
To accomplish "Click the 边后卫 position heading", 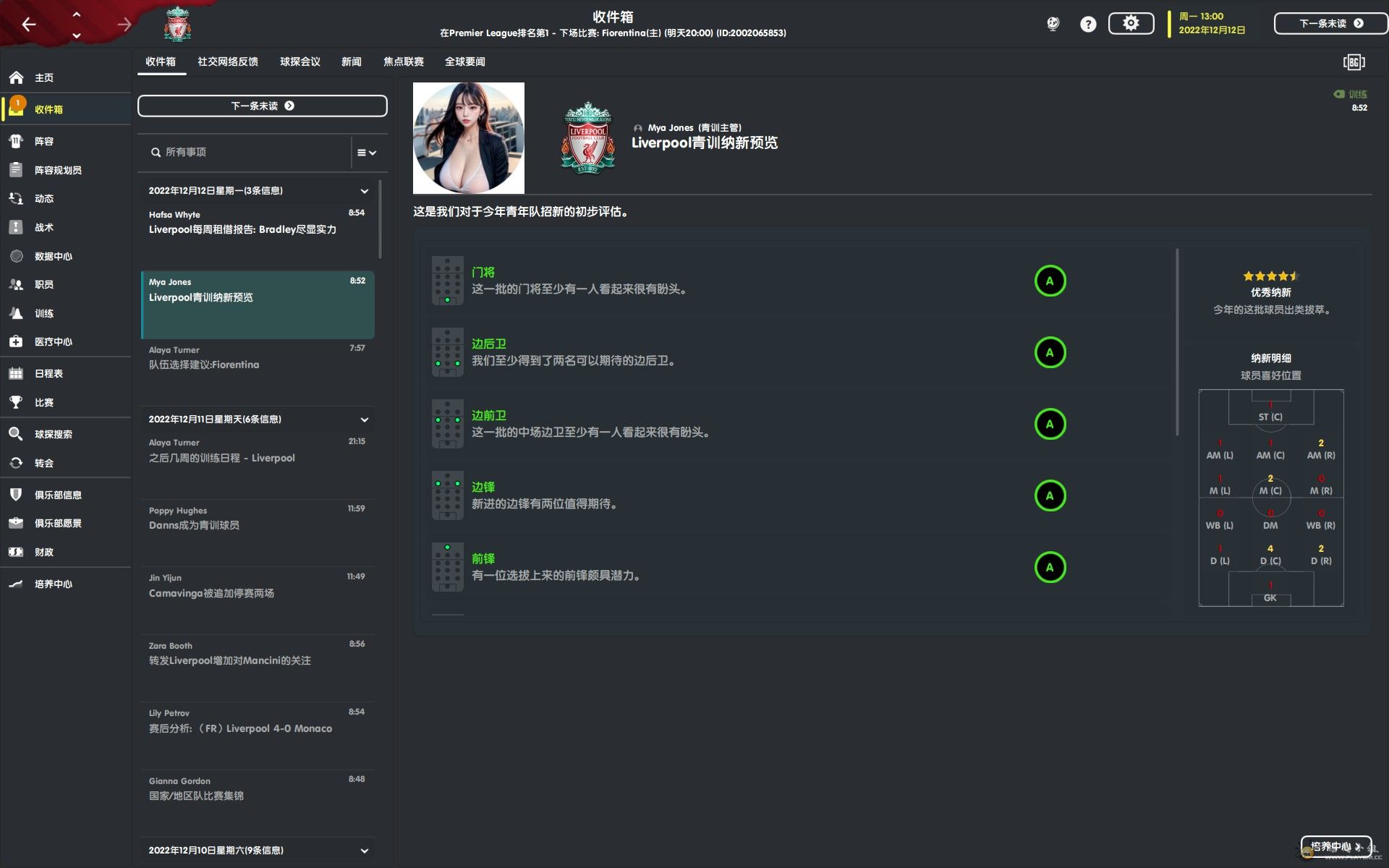I will [x=489, y=344].
